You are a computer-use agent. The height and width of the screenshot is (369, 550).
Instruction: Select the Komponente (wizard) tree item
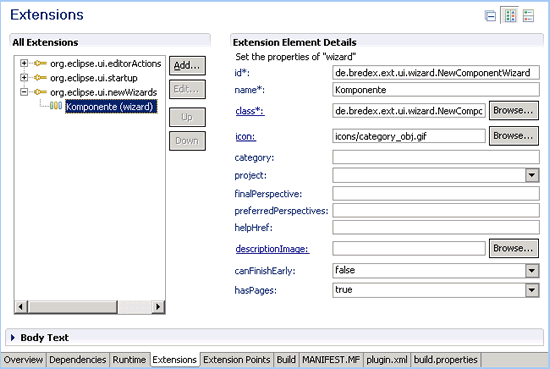pos(111,107)
